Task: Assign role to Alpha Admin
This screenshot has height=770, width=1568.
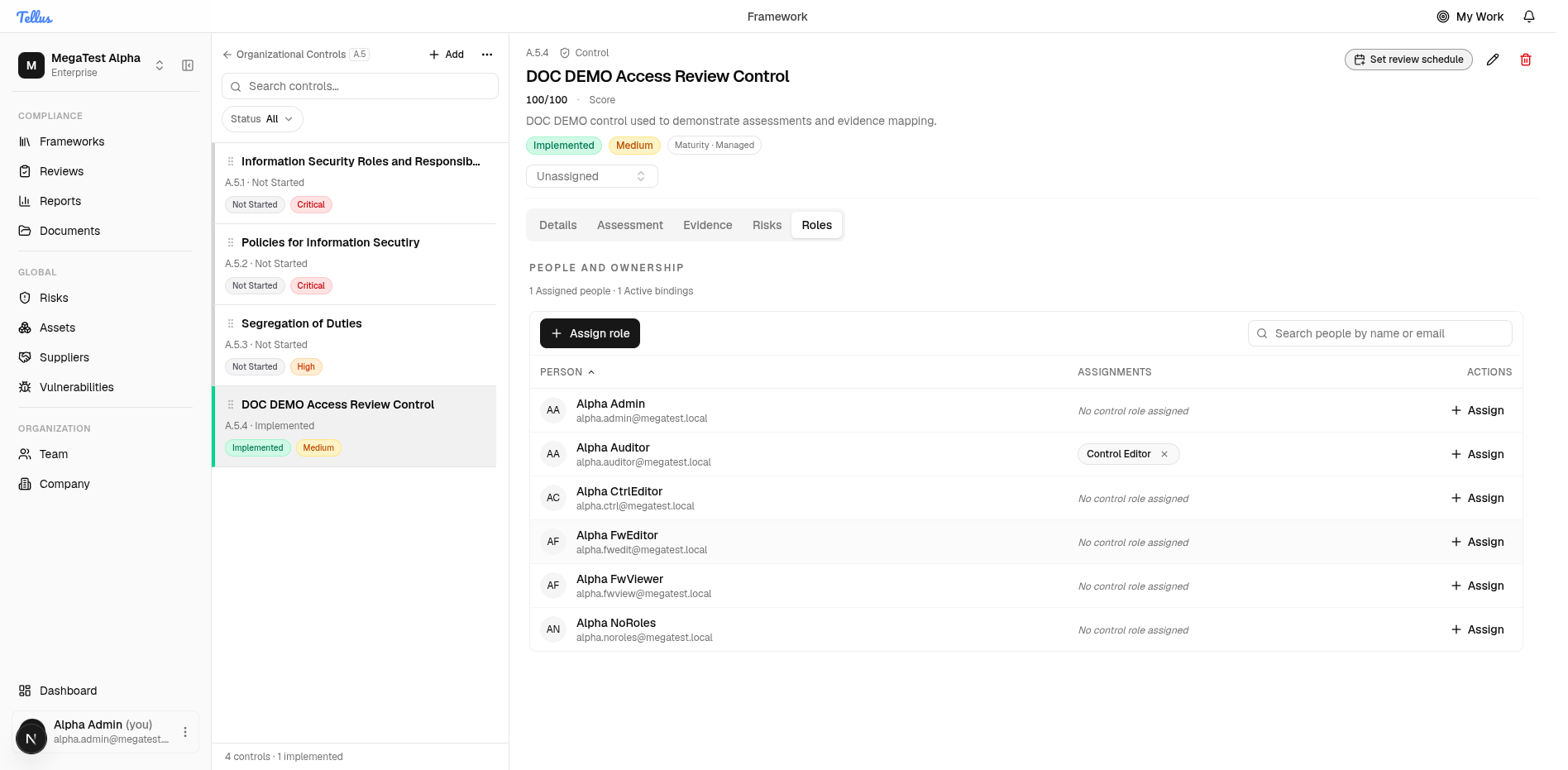Action: coord(1478,410)
